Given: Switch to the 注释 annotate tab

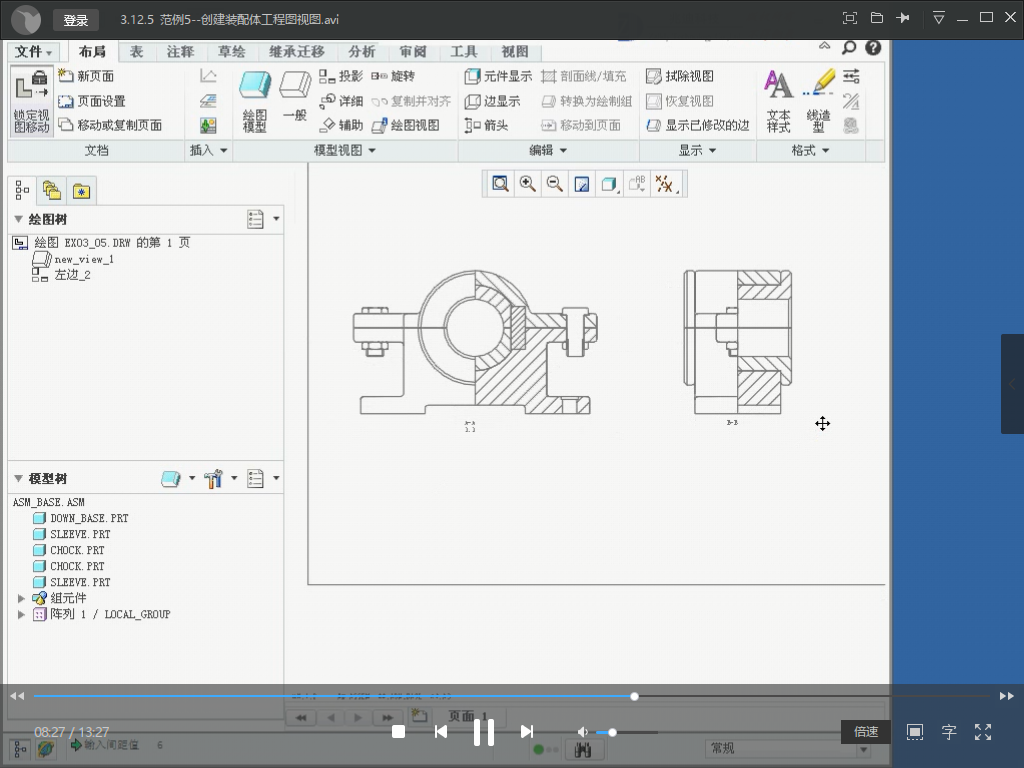Looking at the screenshot, I should tap(180, 52).
